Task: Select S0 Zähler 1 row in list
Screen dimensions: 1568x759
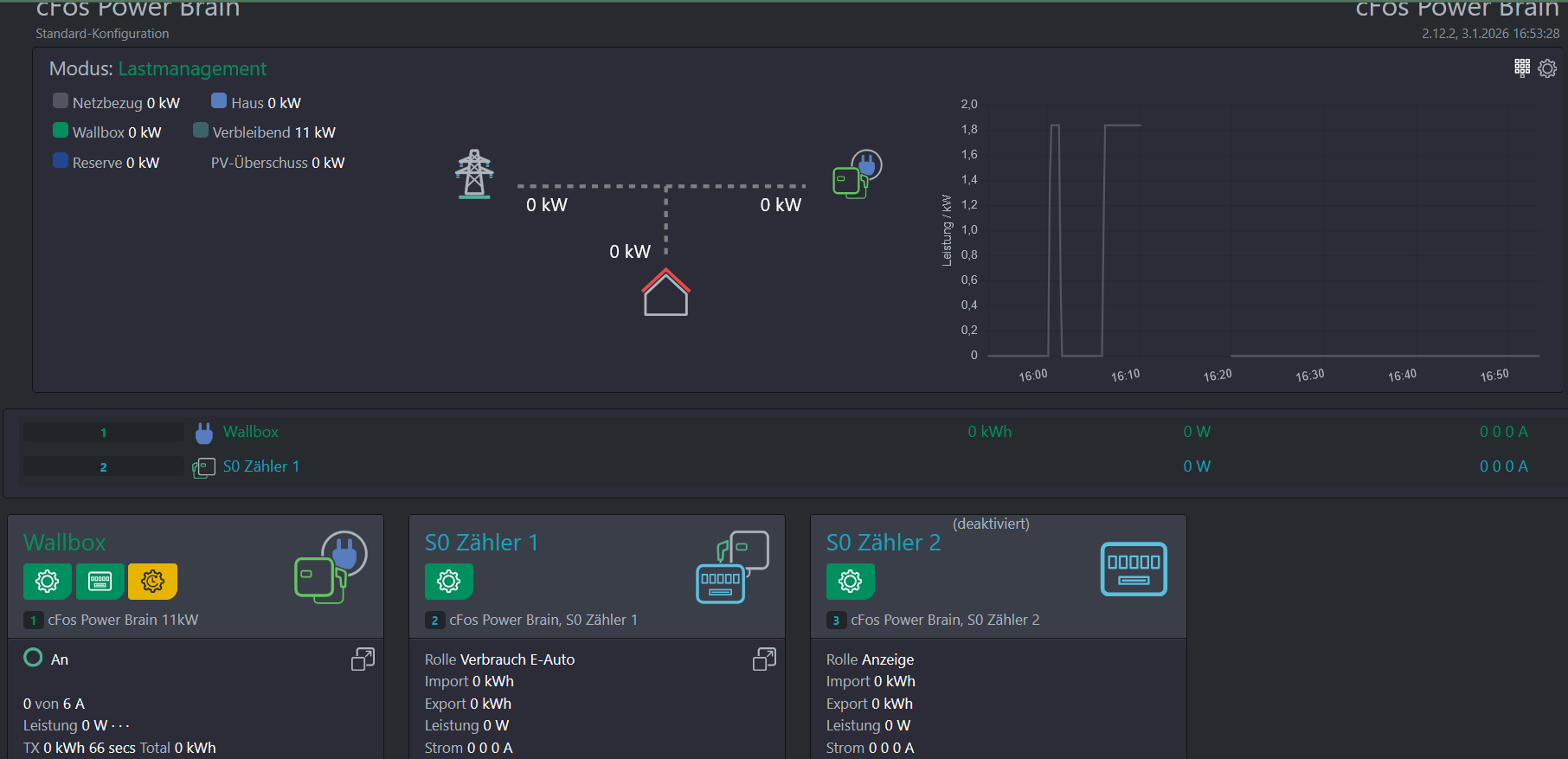Action: coord(260,466)
